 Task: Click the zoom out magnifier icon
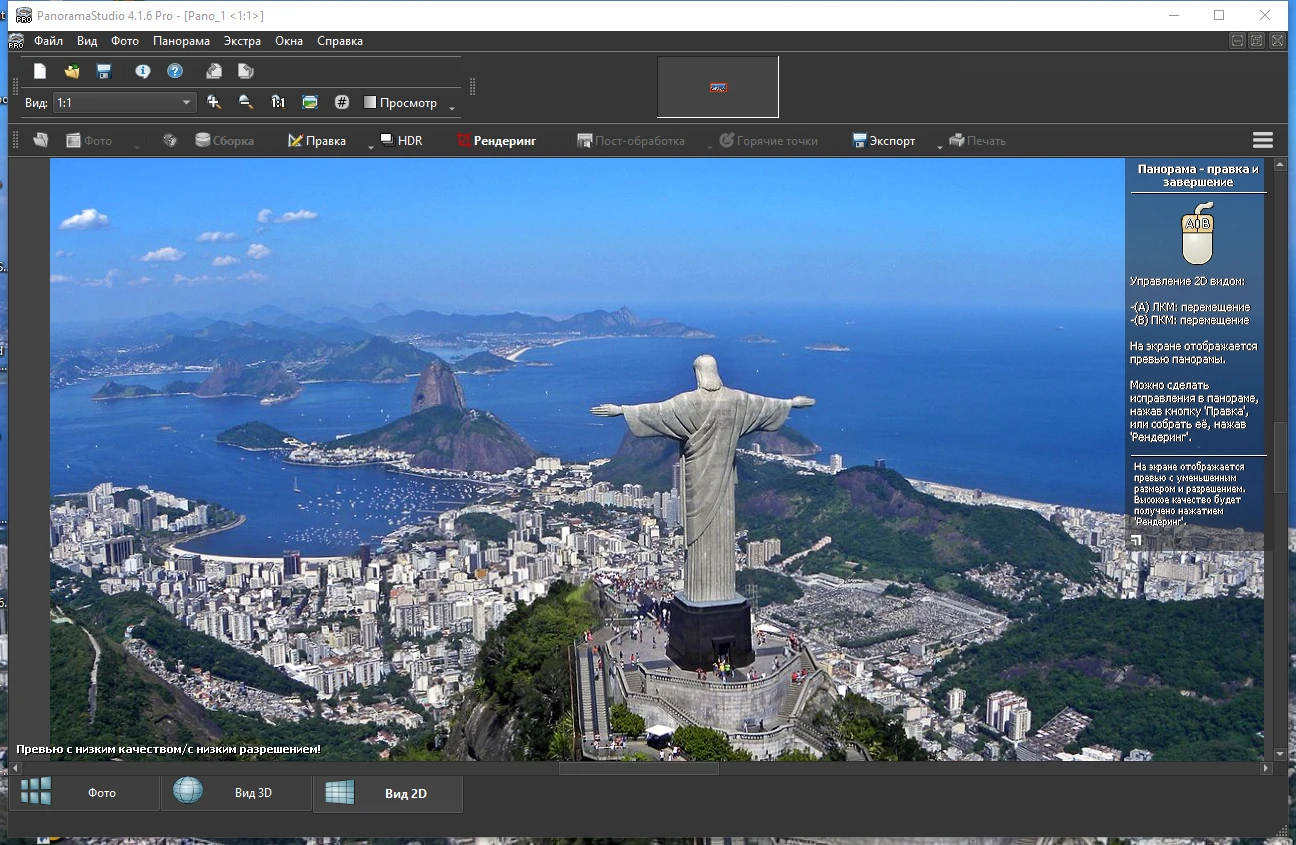coord(246,102)
